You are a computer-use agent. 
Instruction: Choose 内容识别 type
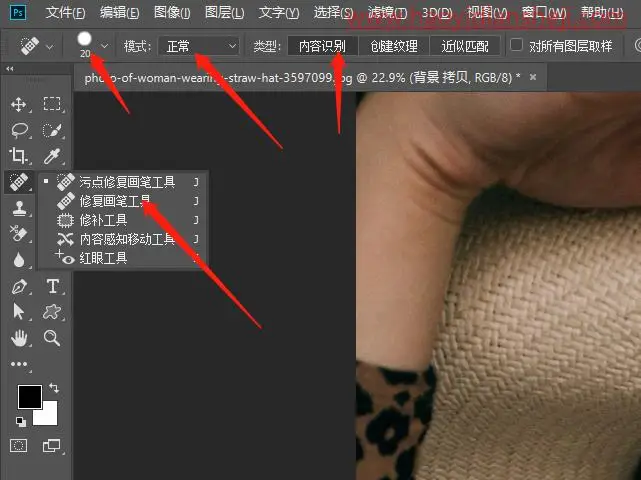[322, 46]
